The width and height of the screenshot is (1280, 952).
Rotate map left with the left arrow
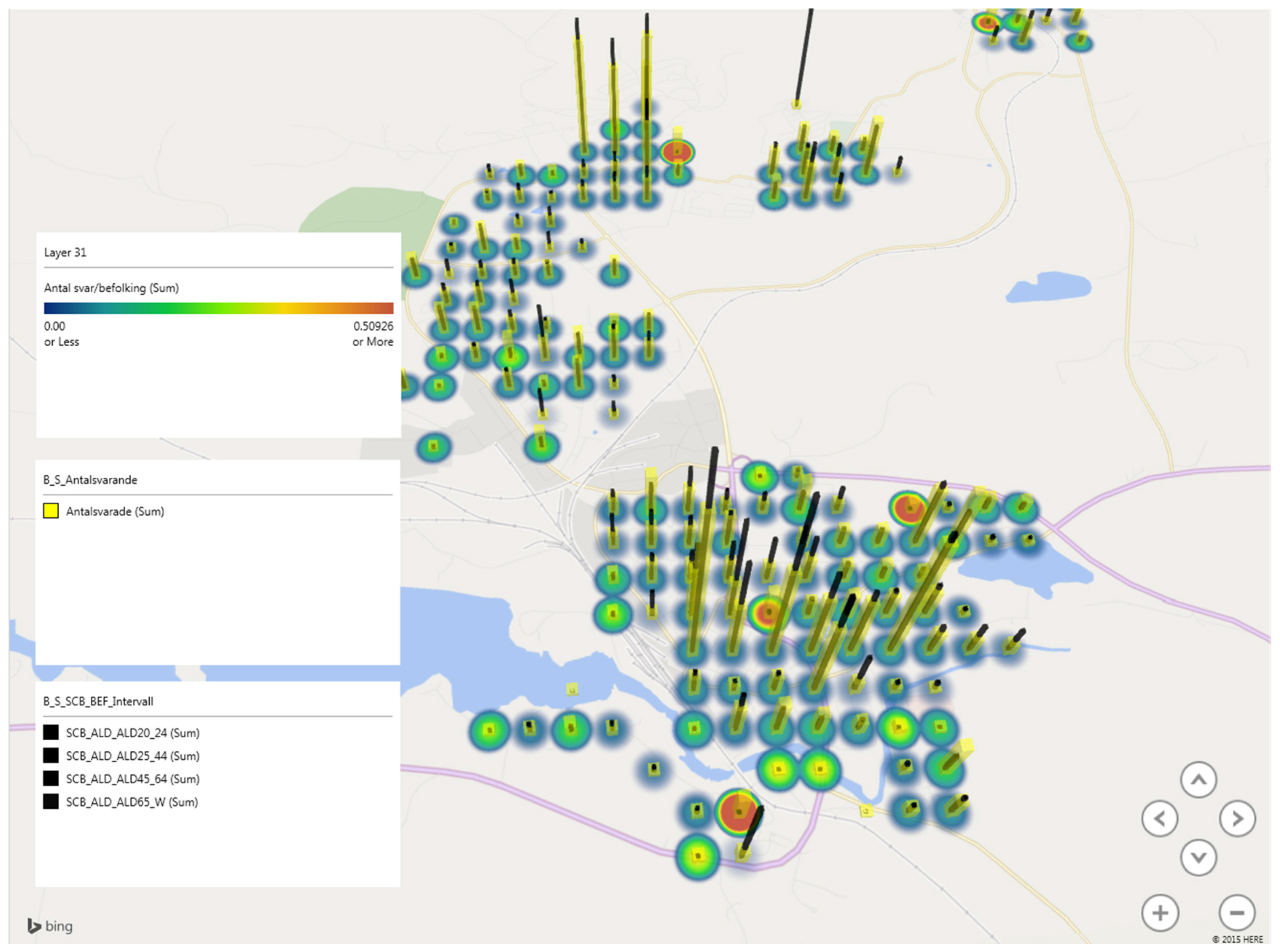(x=1159, y=818)
